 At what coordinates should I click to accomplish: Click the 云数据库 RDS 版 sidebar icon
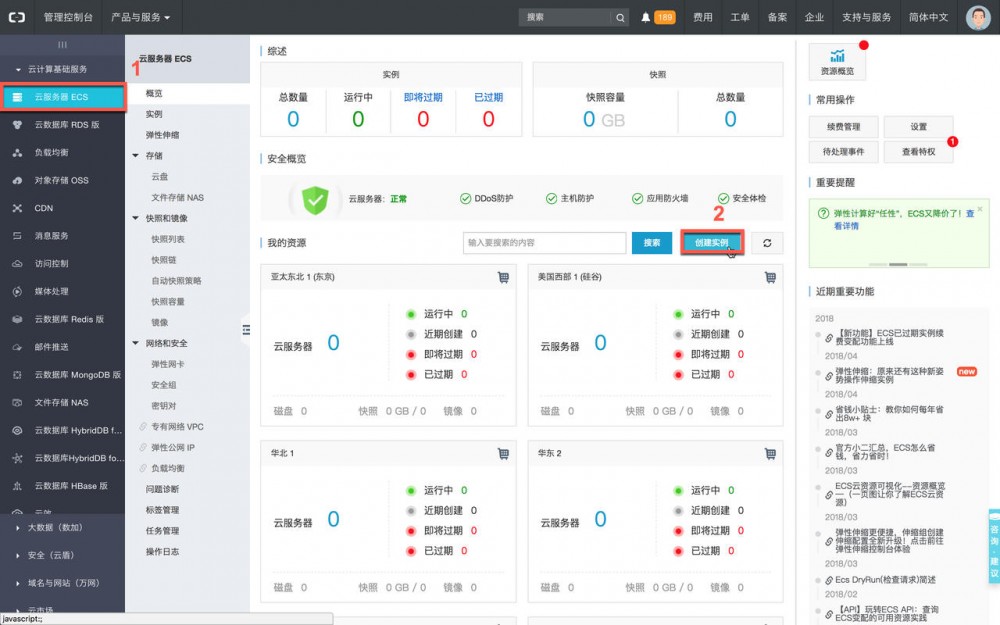coord(17,125)
